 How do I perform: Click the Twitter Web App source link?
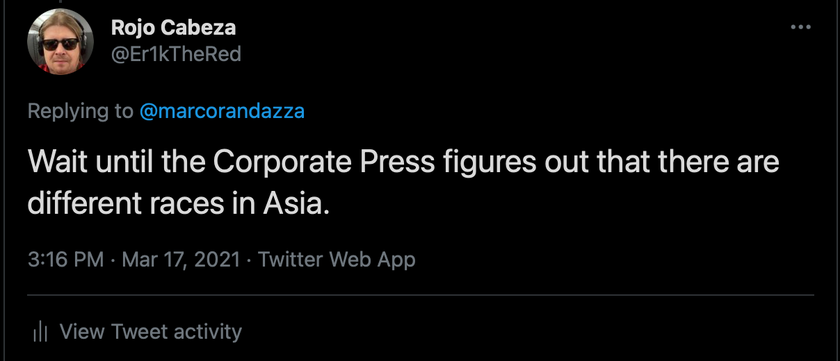336,260
